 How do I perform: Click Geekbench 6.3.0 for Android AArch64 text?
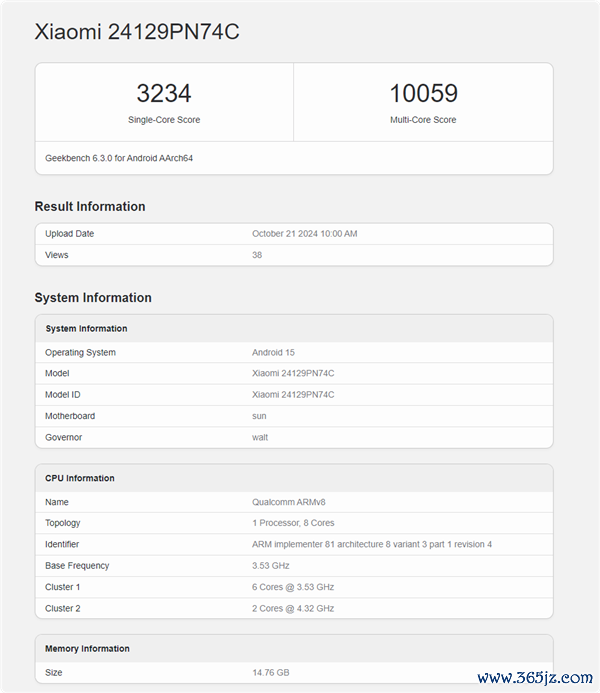[119, 158]
